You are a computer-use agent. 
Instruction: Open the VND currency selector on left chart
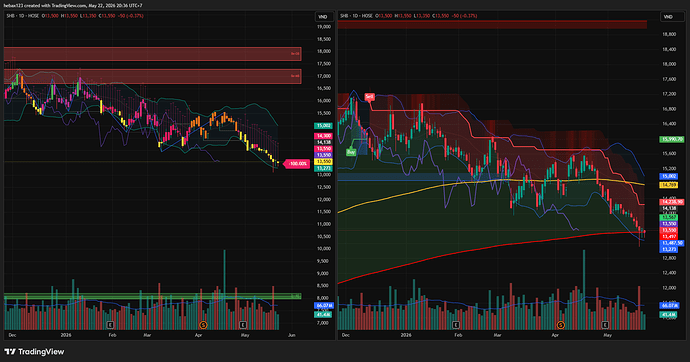323,17
